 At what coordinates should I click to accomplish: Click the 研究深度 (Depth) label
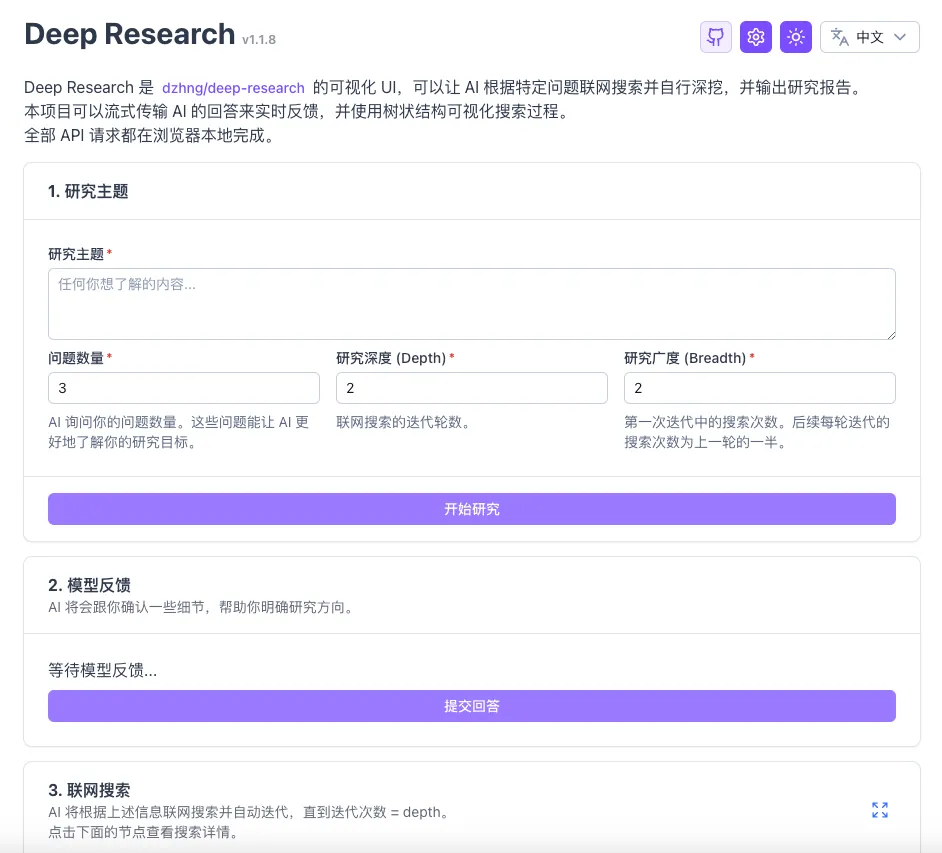tap(391, 358)
